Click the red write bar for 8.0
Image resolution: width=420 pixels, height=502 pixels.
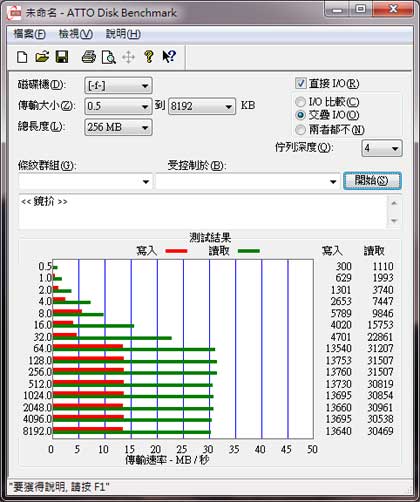pos(67,311)
